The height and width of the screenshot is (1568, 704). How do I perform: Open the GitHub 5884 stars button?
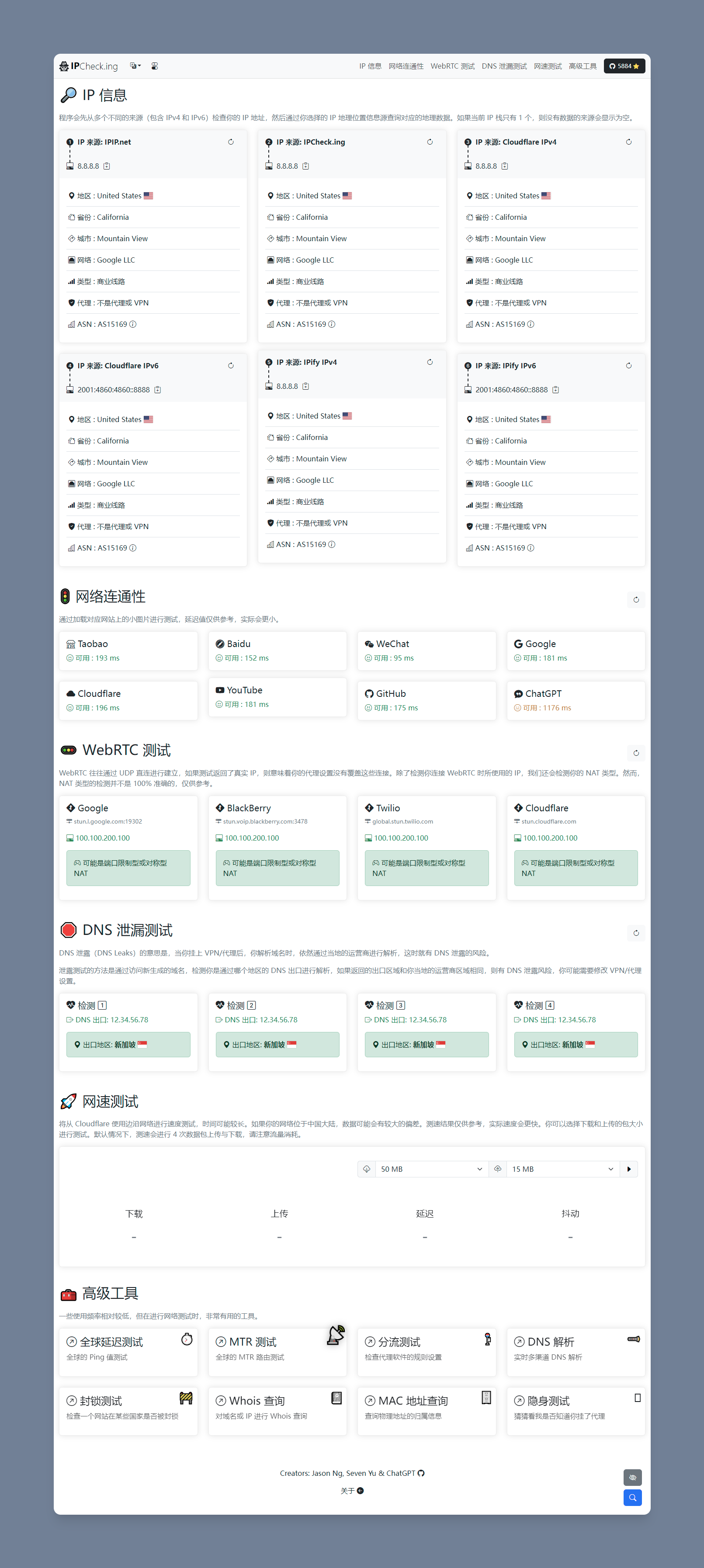(x=624, y=66)
